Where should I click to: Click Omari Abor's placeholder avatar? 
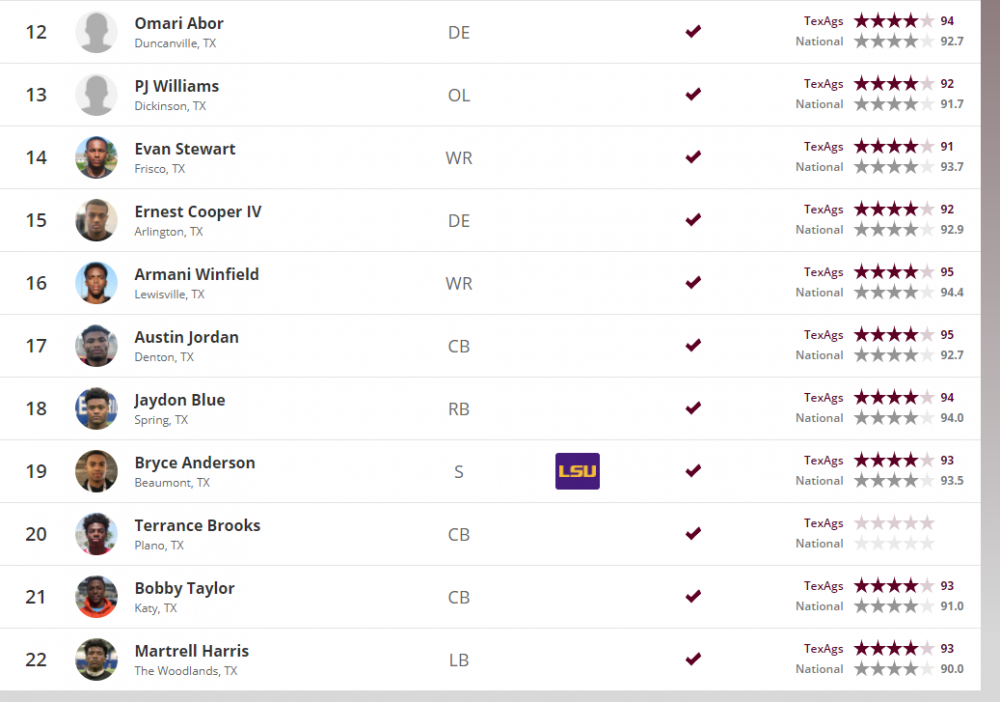click(96, 32)
